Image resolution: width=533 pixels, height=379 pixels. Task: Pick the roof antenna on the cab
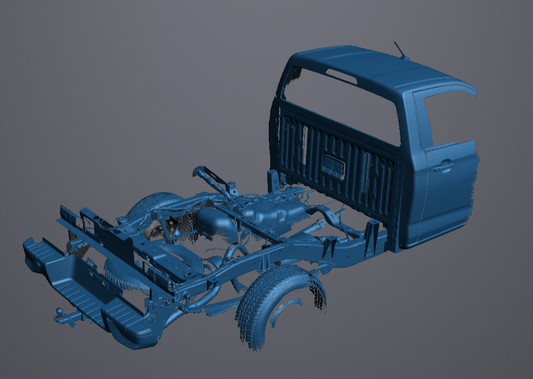[400, 50]
